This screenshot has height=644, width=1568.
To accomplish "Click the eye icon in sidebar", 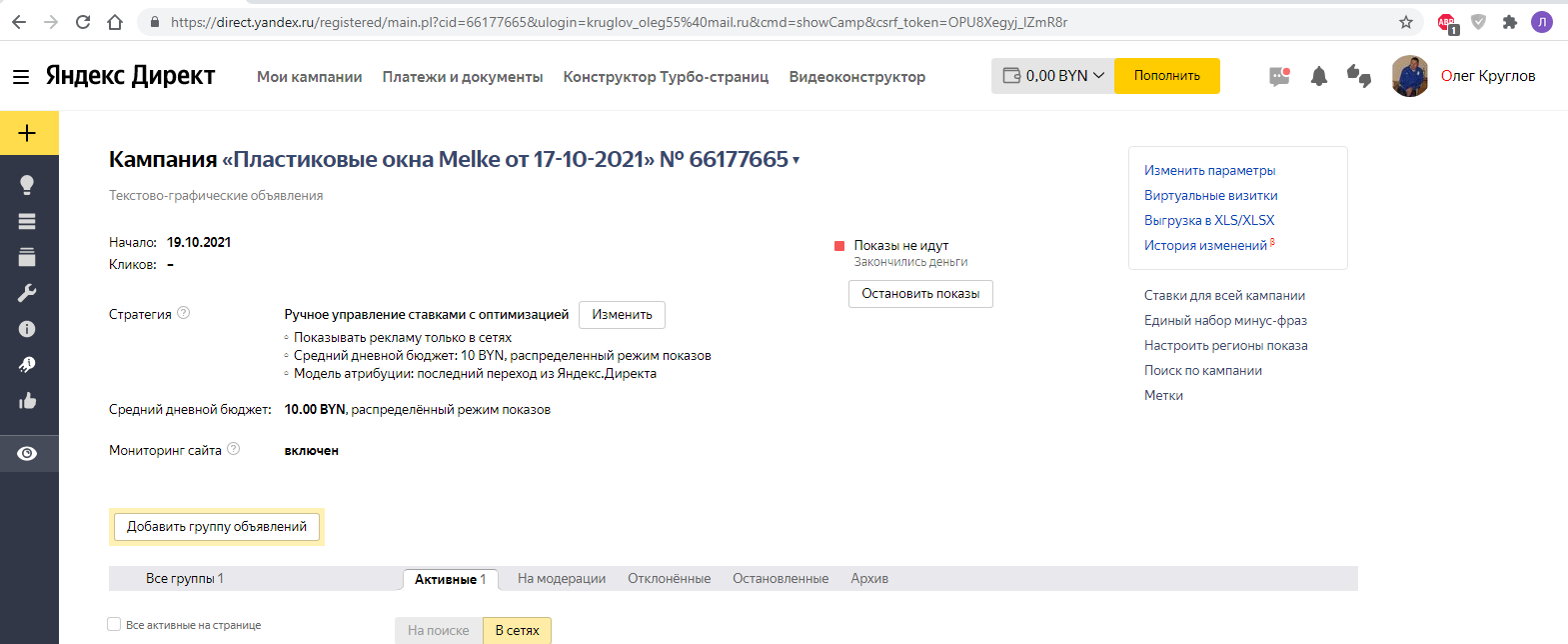I will (x=27, y=453).
